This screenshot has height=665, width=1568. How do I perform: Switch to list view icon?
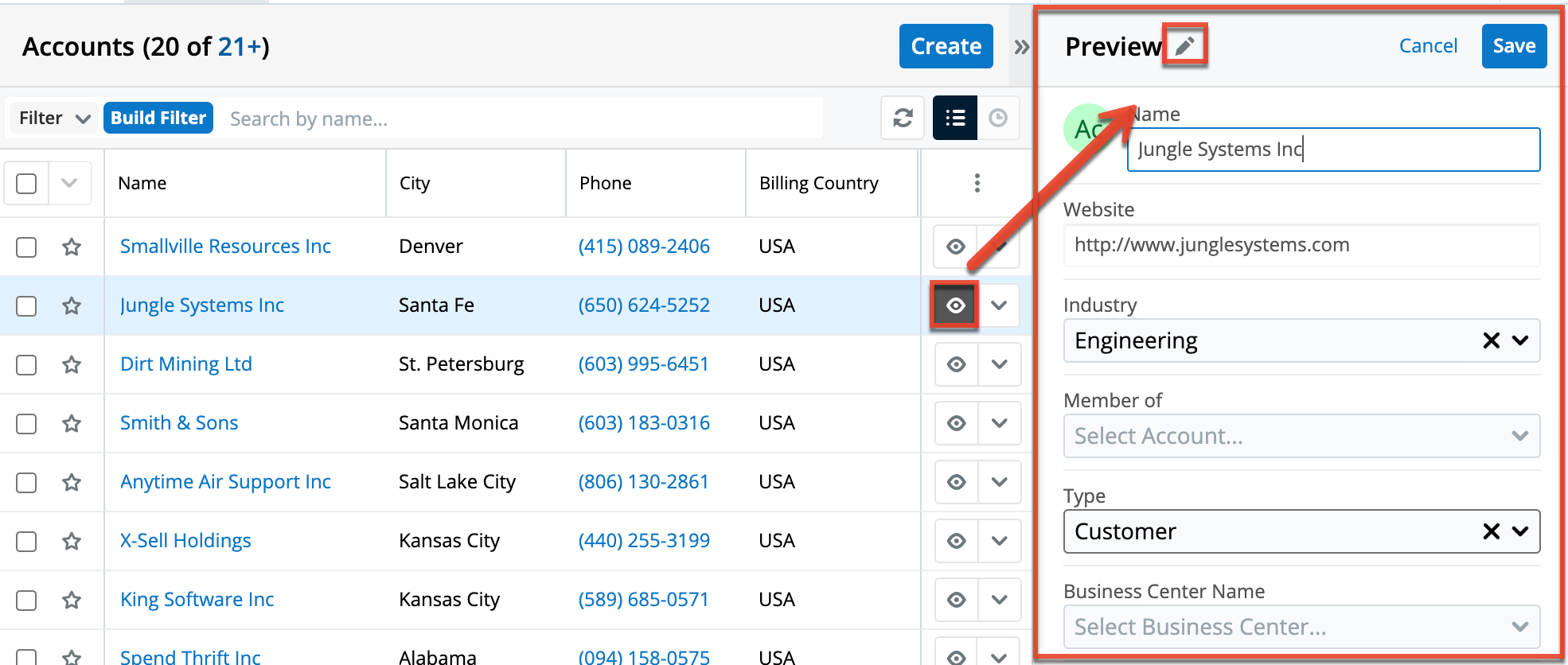pyautogui.click(x=954, y=119)
